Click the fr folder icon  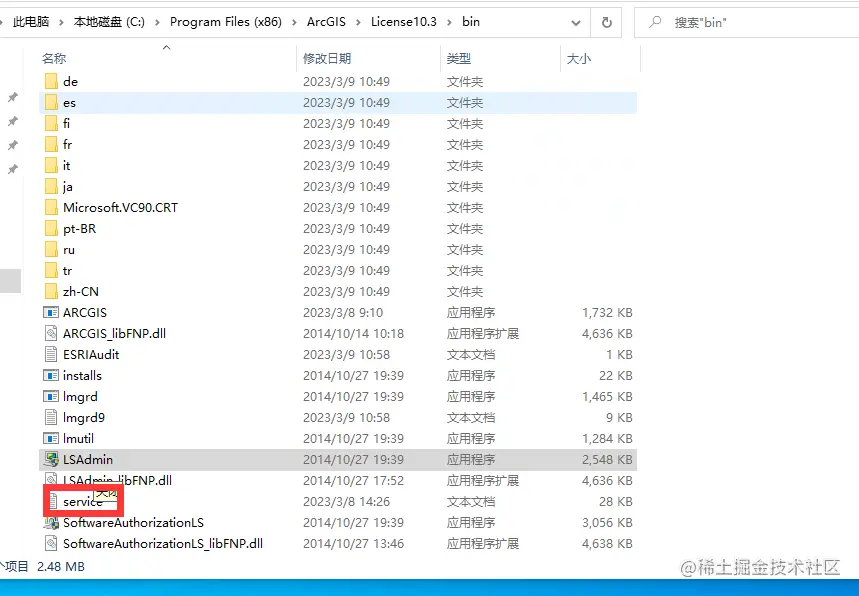click(x=51, y=145)
